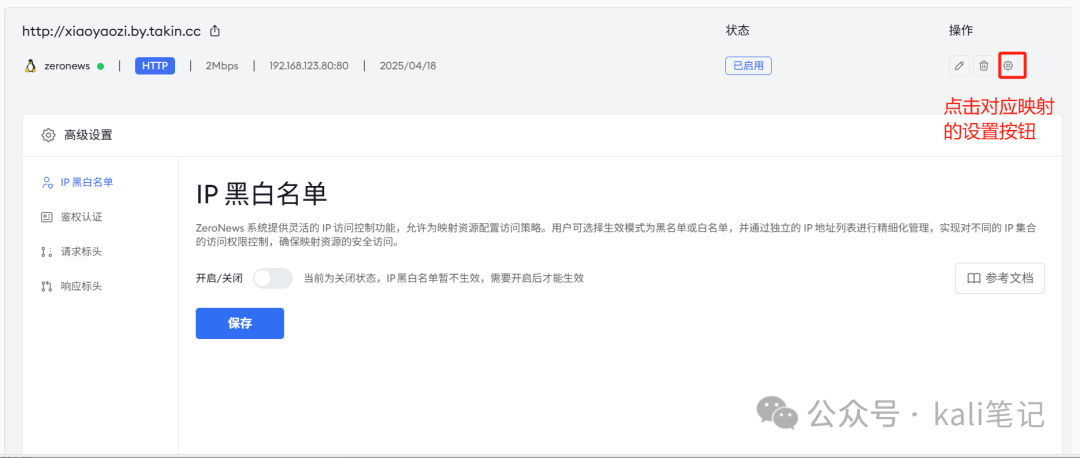Click the Linux penguin icon
Image resolution: width=1080 pixels, height=458 pixels.
pos(31,66)
